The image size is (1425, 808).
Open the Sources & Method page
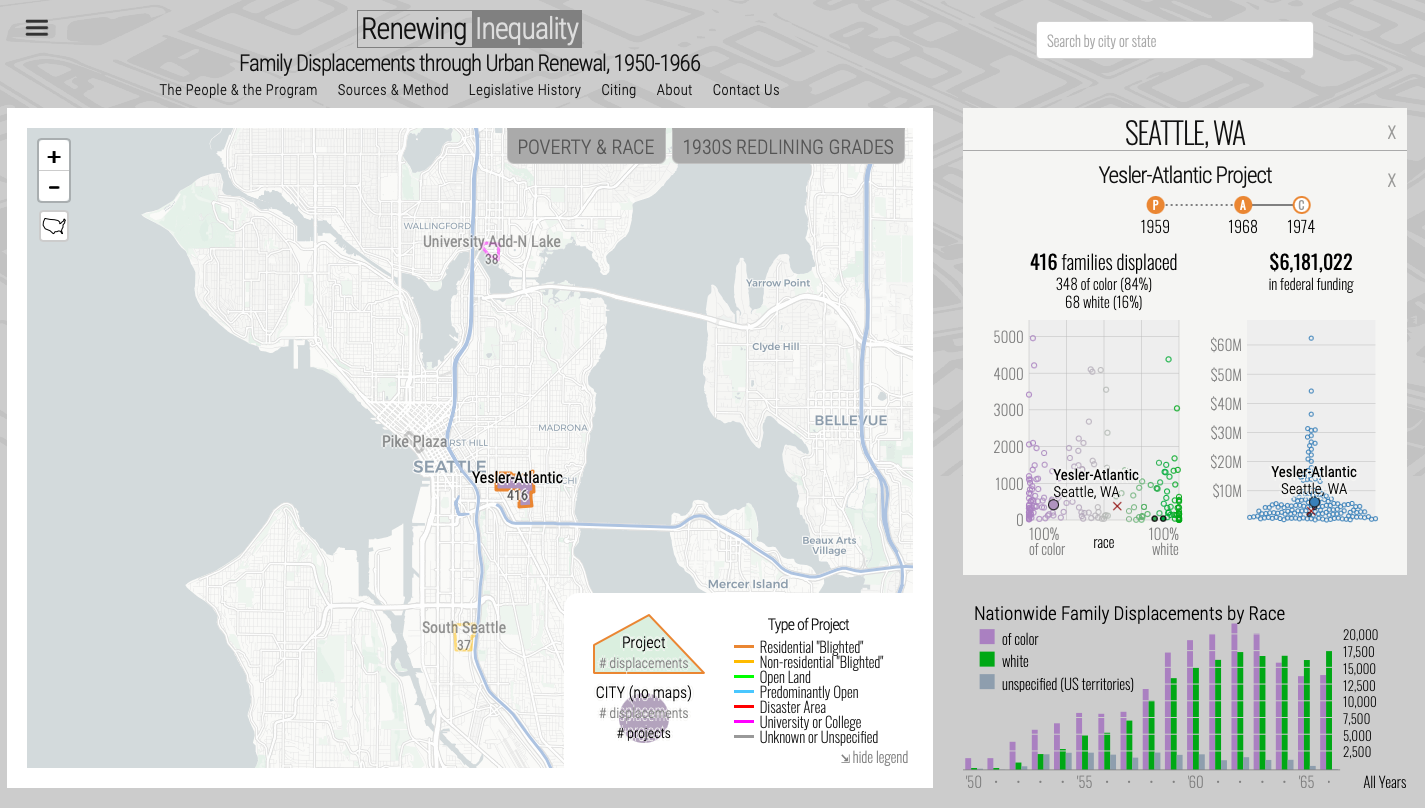(x=393, y=90)
